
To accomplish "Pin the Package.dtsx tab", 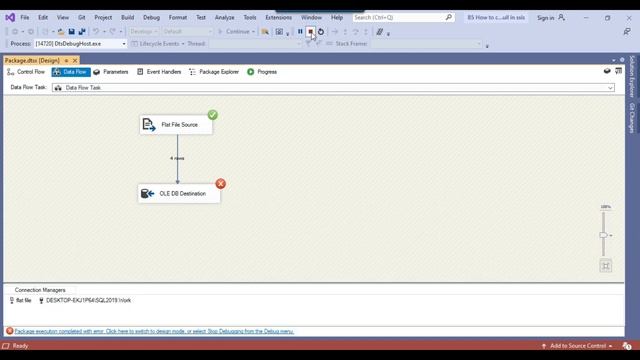I will [x=67, y=60].
